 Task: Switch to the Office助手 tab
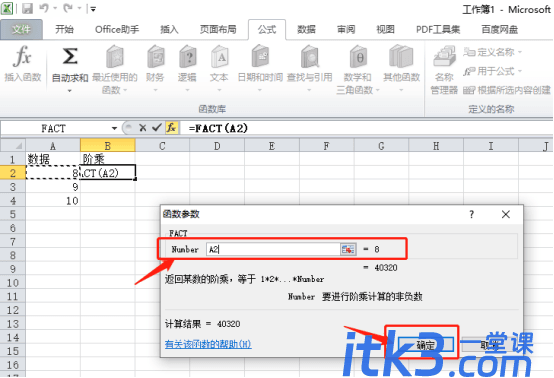(117, 30)
